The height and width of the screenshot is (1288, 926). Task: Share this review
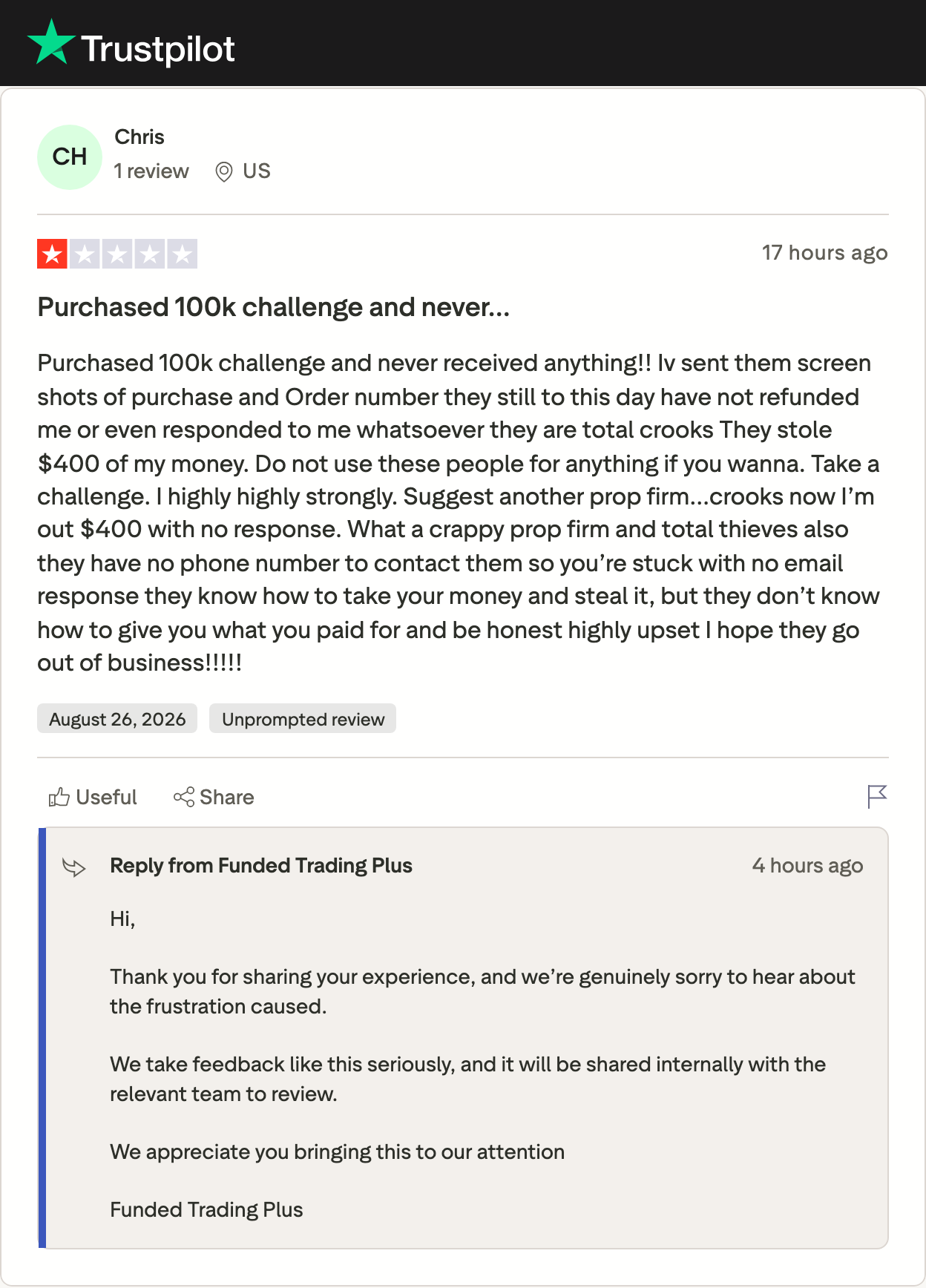[214, 798]
